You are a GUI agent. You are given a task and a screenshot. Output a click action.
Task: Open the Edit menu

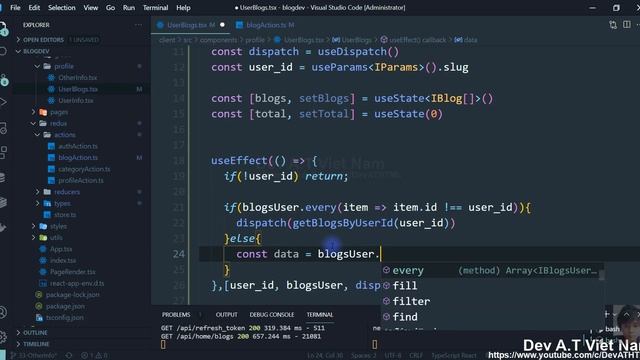pos(34,8)
